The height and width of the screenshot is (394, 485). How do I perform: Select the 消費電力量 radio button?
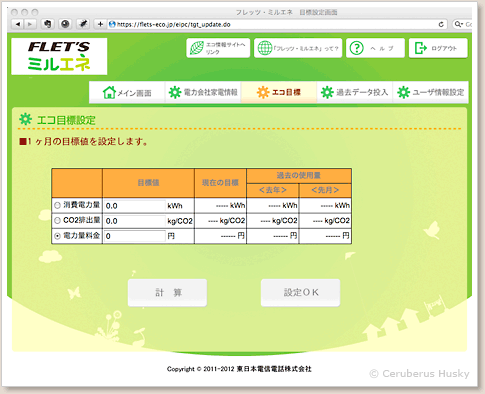coord(57,205)
